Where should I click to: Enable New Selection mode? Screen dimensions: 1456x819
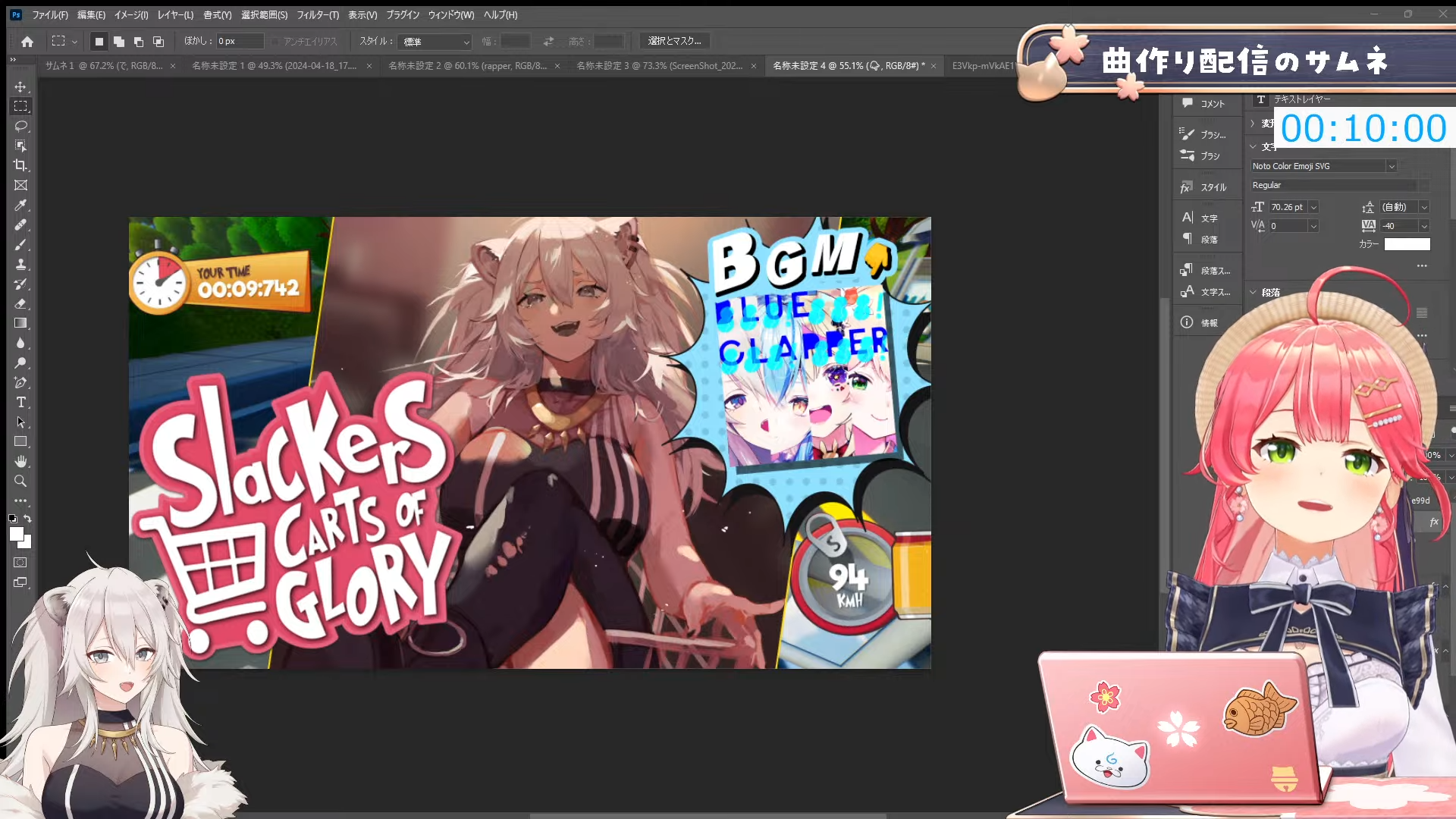click(x=99, y=42)
